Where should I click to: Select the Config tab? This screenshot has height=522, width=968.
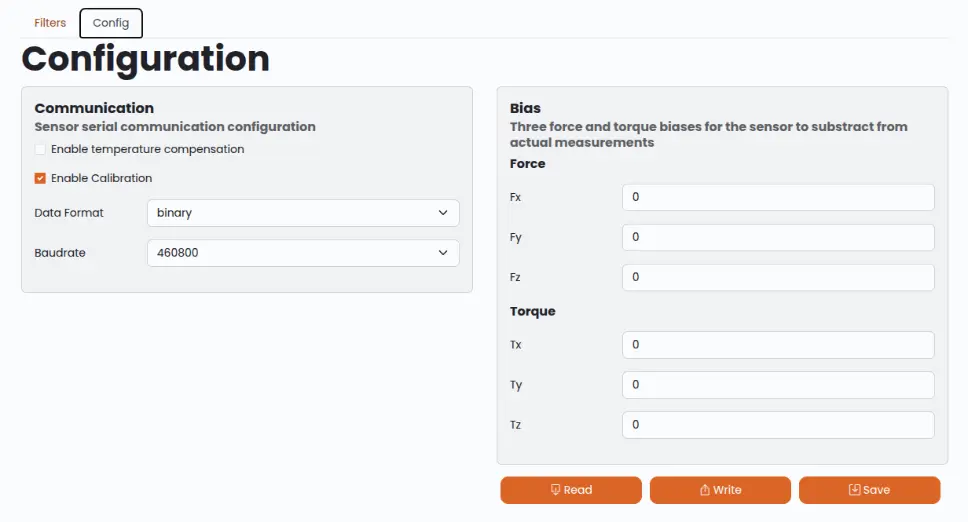[x=111, y=23]
